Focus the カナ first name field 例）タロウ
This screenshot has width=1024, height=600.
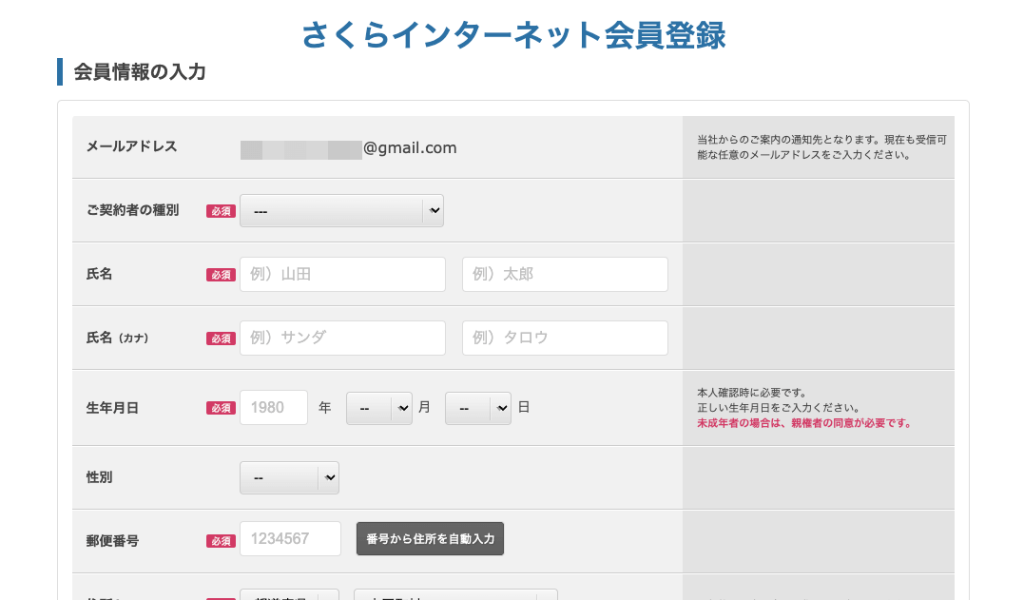click(x=565, y=338)
